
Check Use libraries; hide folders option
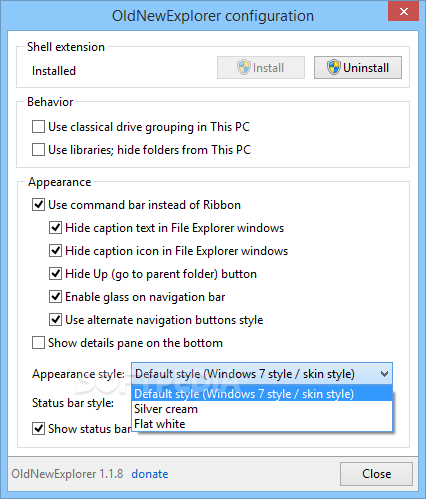[38, 150]
